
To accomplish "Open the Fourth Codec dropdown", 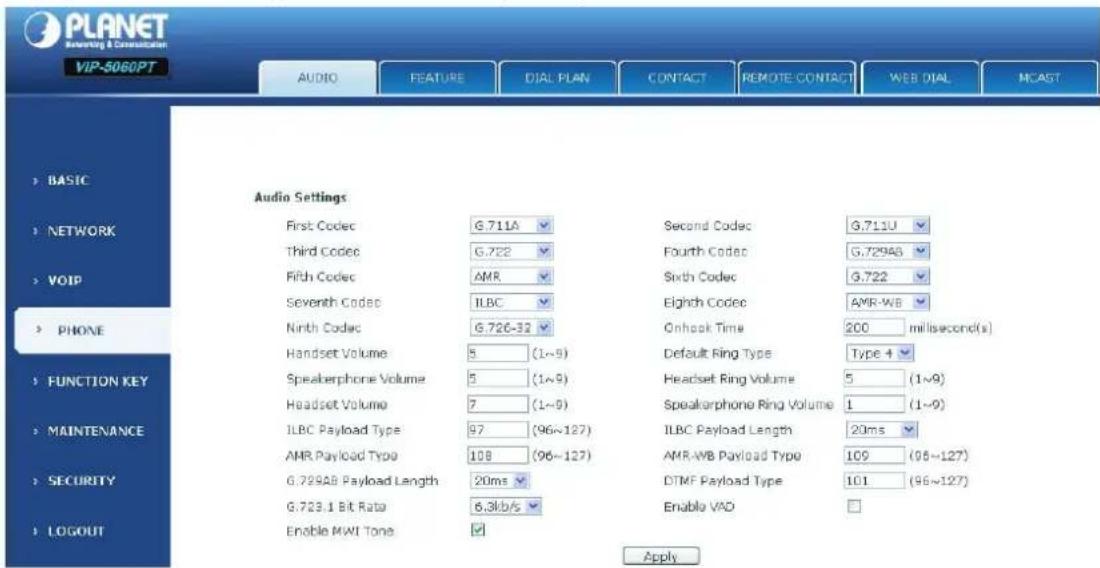I will (x=887, y=251).
